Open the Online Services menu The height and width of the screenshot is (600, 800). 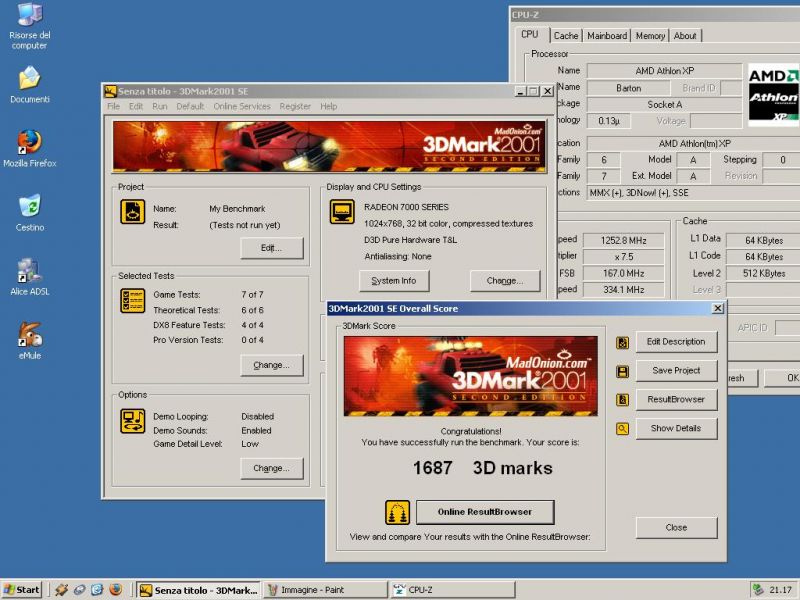[x=242, y=106]
